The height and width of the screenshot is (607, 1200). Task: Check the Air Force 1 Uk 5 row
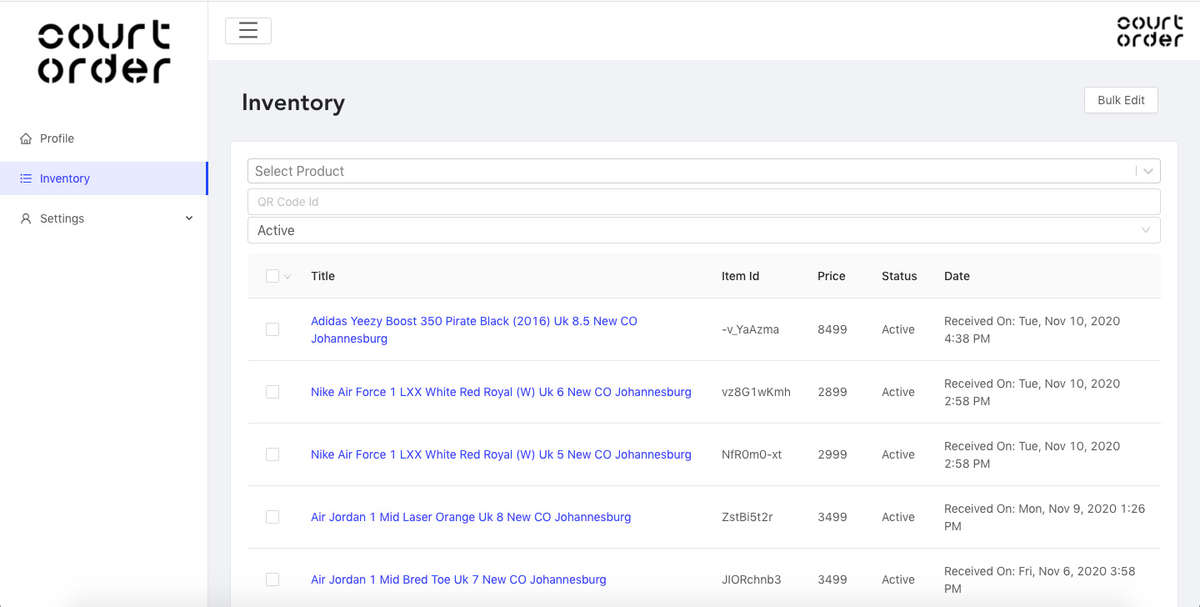[x=272, y=454]
